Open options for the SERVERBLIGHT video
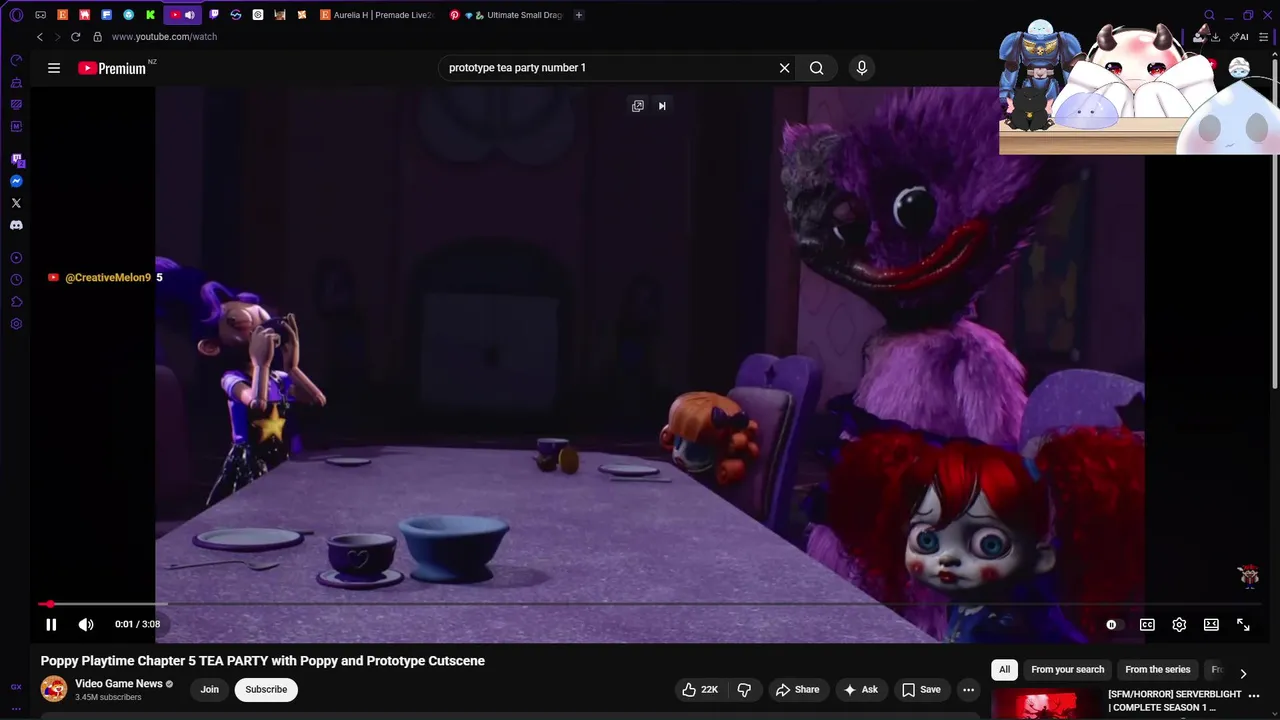Image resolution: width=1280 pixels, height=720 pixels. point(1255,696)
